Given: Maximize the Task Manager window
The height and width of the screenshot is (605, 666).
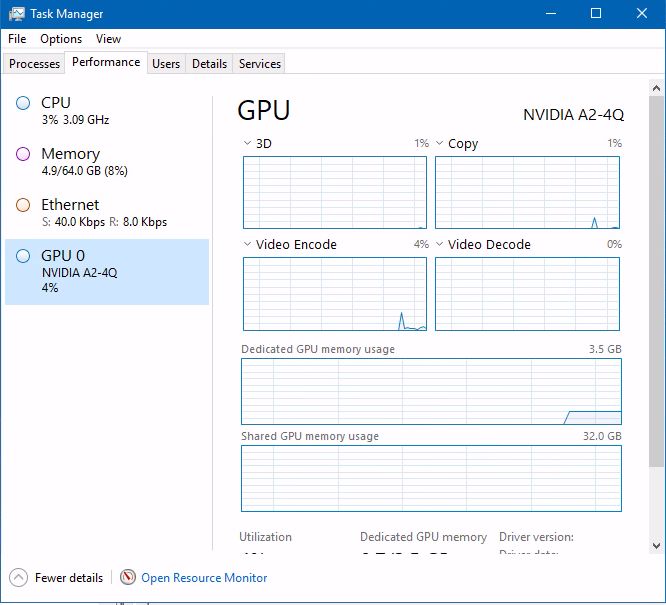Looking at the screenshot, I should pos(596,14).
